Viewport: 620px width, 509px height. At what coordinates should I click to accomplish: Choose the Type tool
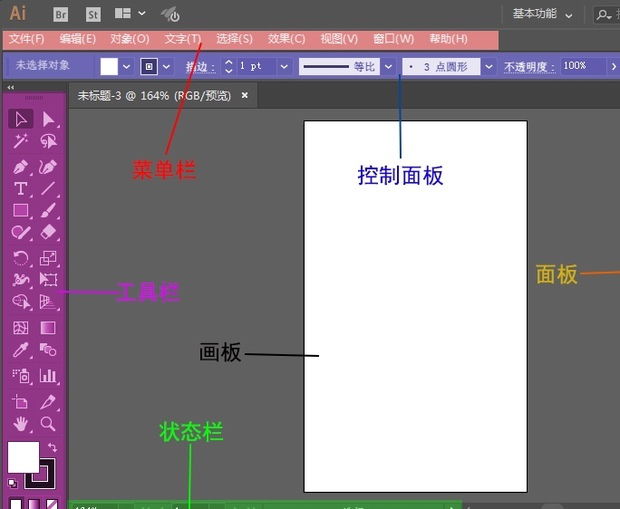(20, 188)
